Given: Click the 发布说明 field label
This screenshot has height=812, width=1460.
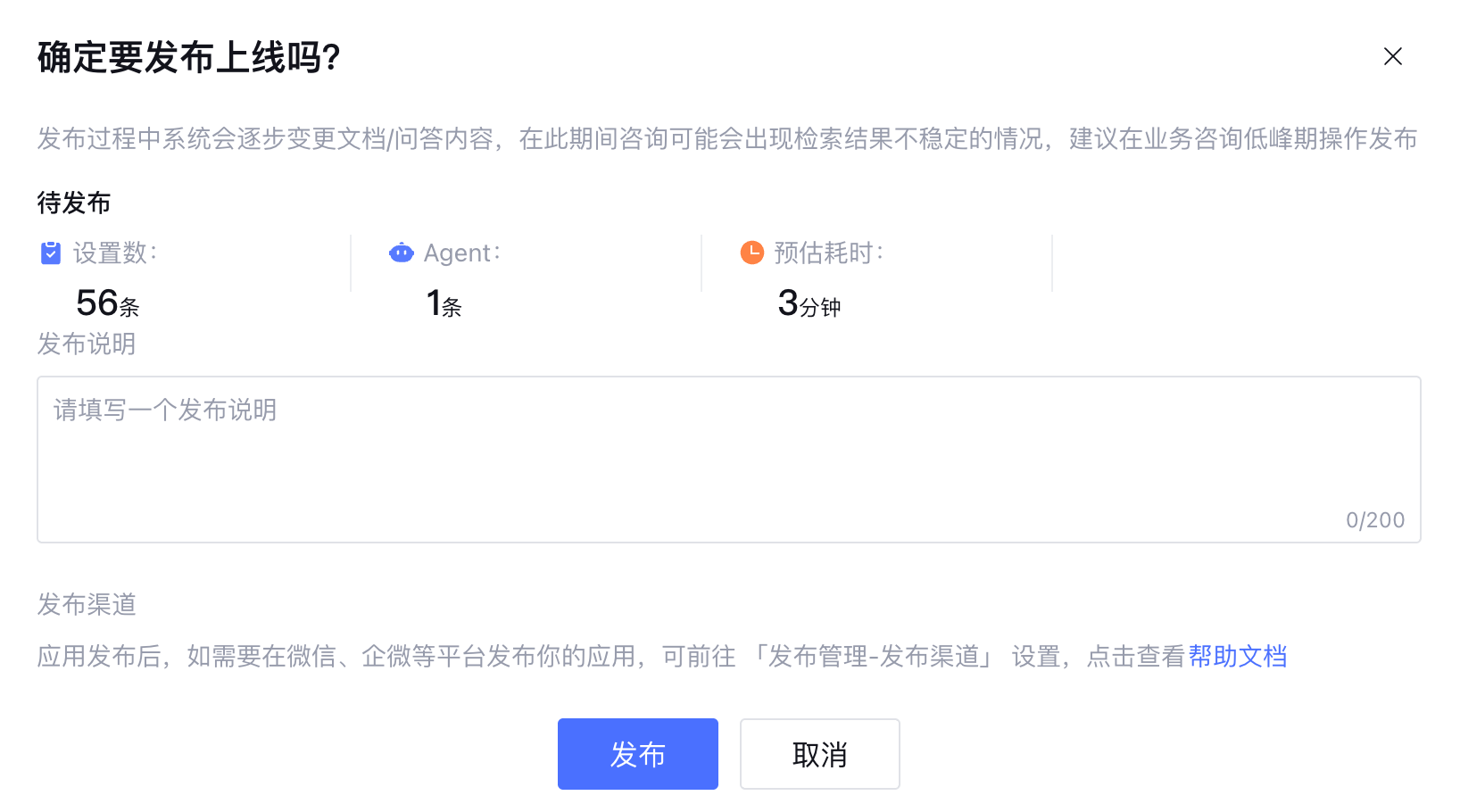Looking at the screenshot, I should (87, 344).
